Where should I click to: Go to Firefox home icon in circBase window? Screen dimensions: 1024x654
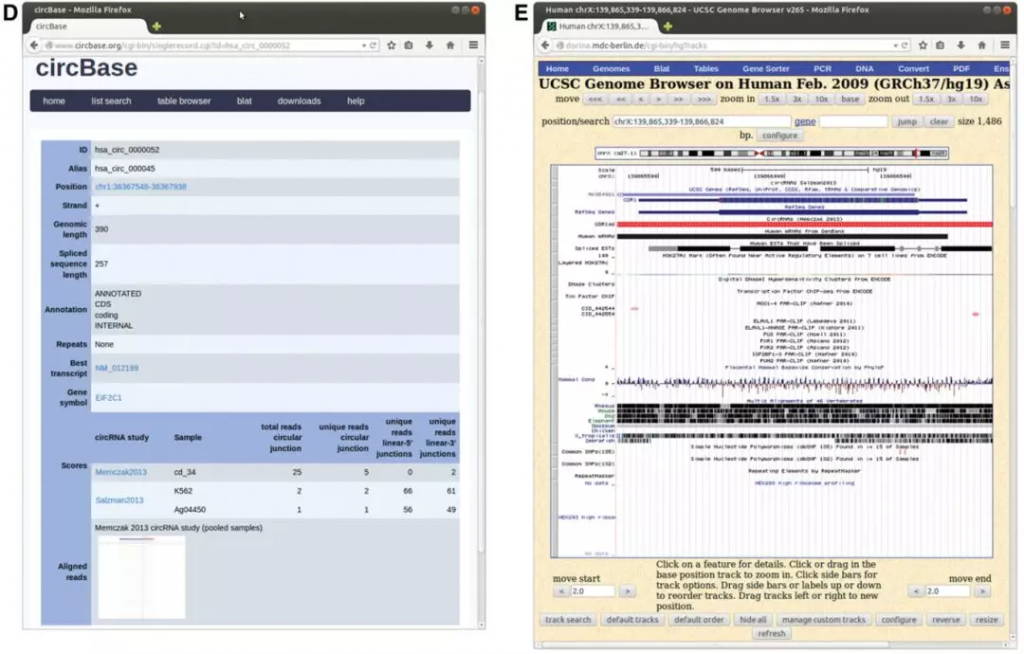pyautogui.click(x=450, y=45)
